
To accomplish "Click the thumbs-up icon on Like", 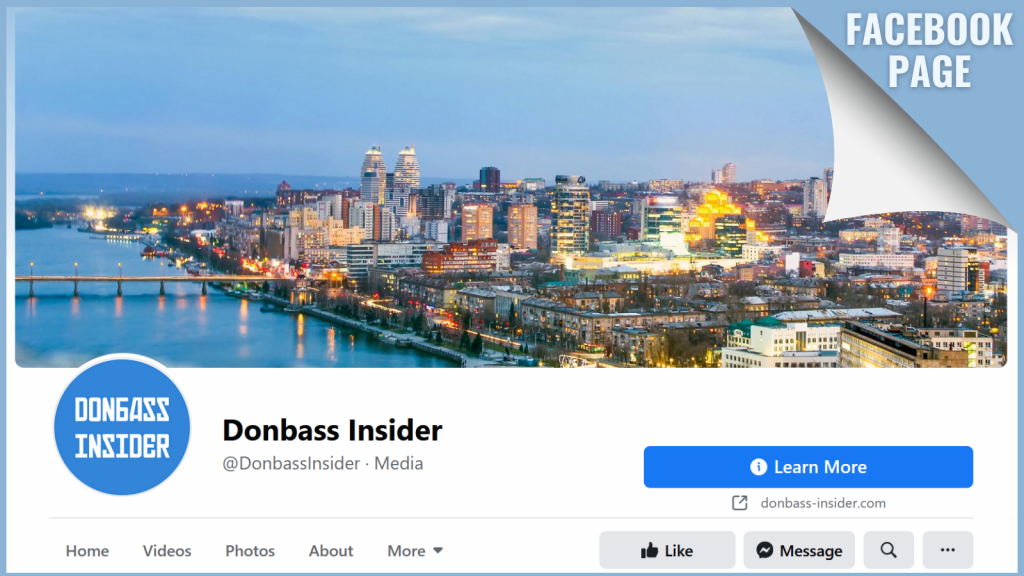I will pyautogui.click(x=649, y=551).
